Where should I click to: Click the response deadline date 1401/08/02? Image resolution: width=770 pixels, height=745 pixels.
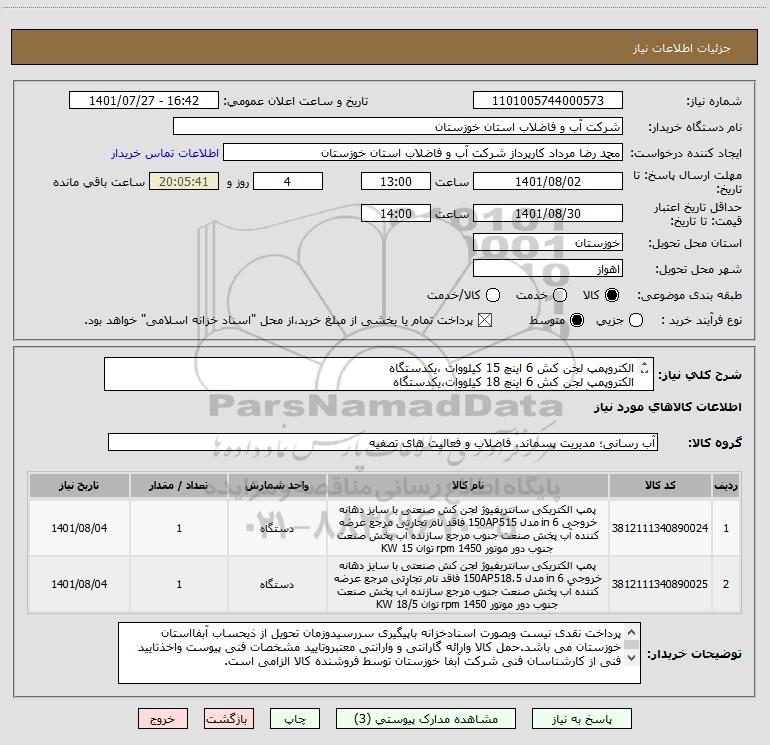[x=548, y=181]
